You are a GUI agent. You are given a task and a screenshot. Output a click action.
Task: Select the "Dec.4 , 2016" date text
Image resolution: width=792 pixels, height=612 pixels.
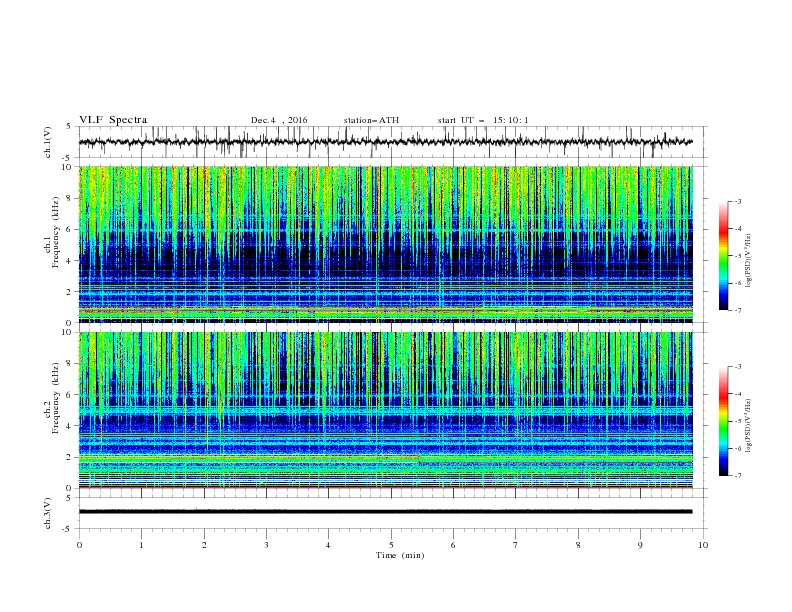click(279, 120)
